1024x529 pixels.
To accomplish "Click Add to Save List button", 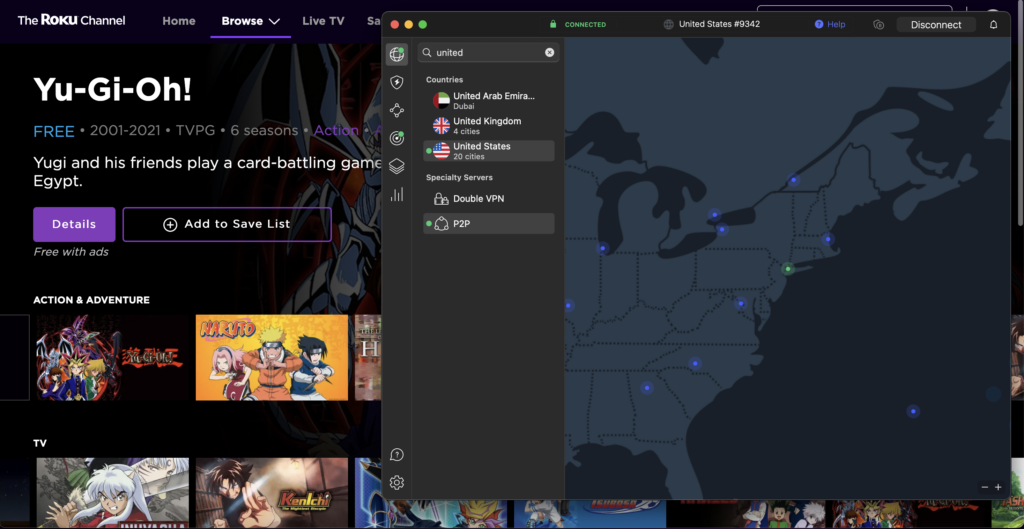I will point(227,225).
